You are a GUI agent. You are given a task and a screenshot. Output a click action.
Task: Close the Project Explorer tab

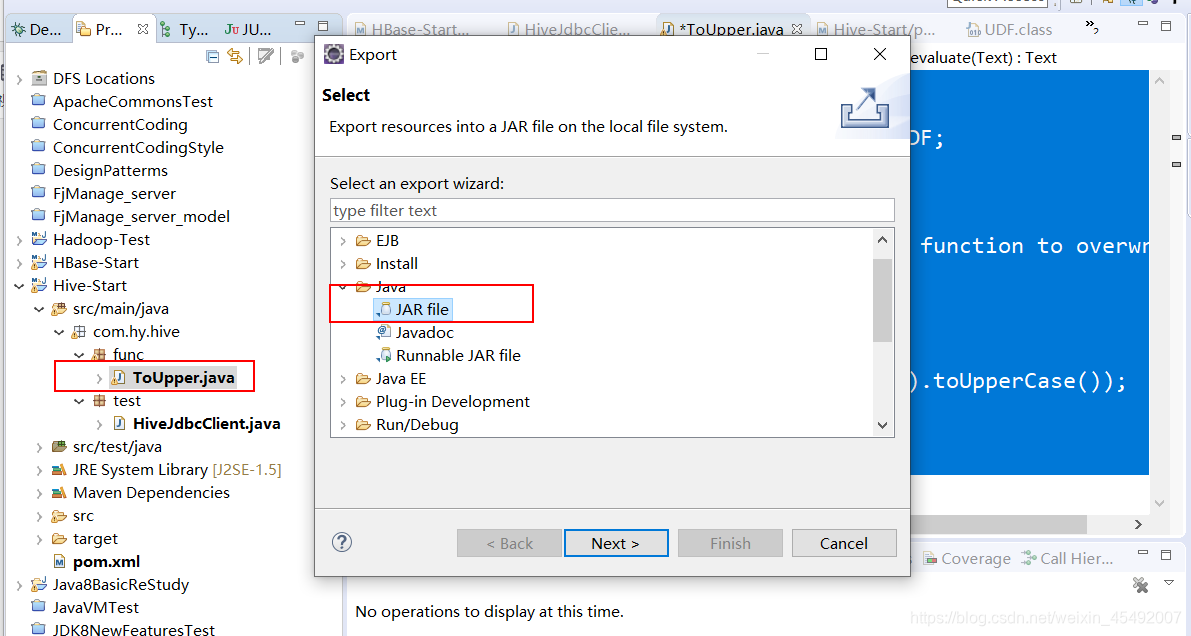(143, 29)
